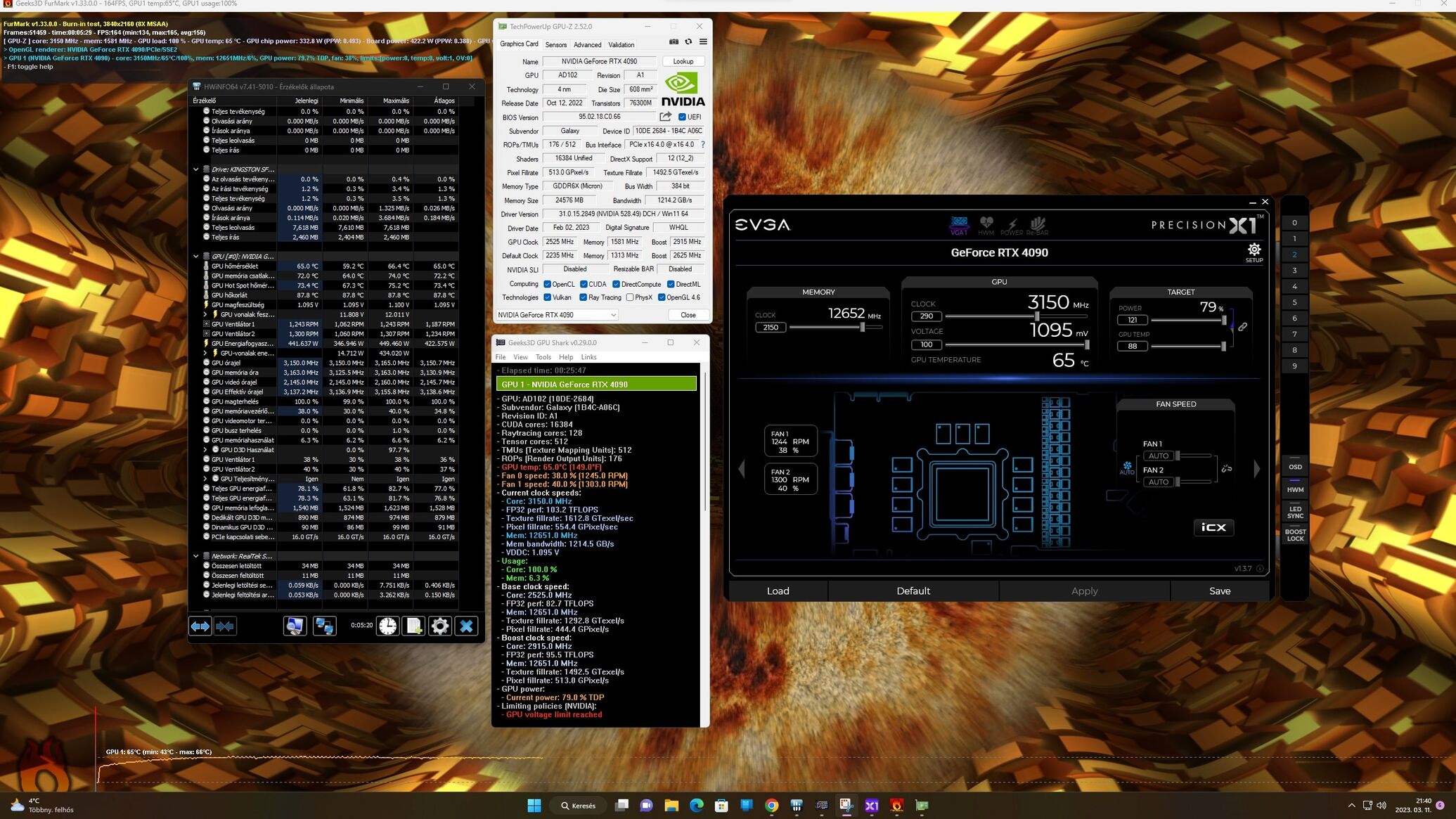
Task: Open the GPU-Z hamburger menu
Action: pos(703,42)
